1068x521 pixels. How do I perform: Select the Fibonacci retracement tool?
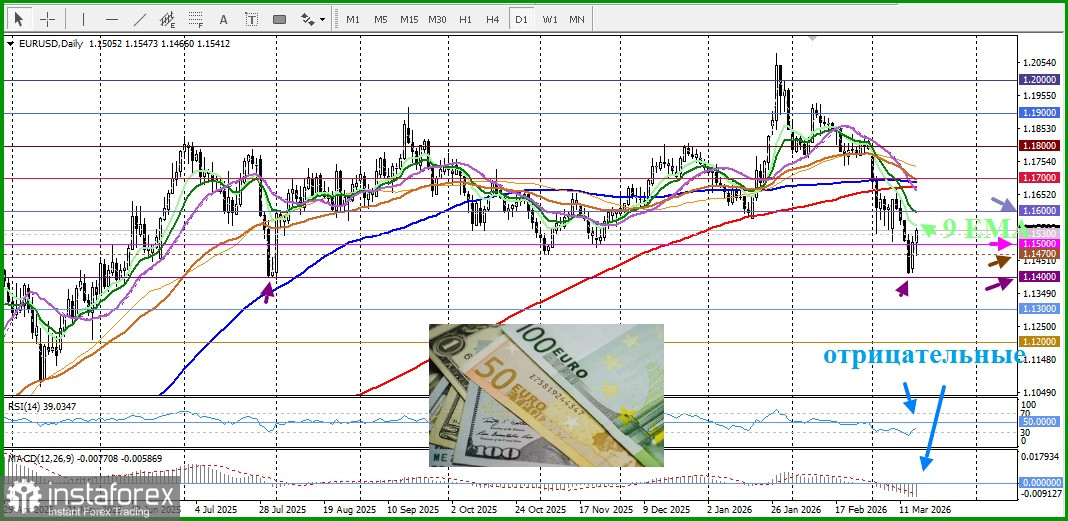click(196, 19)
